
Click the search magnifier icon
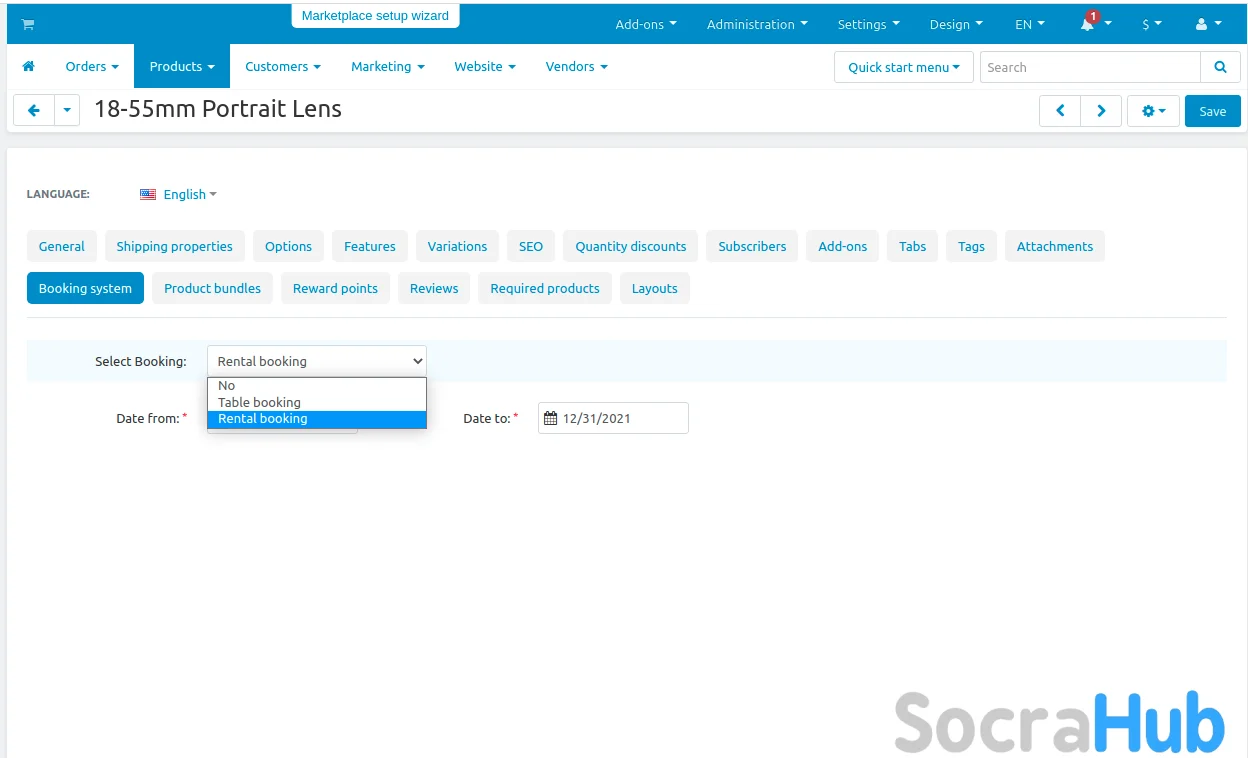pyautogui.click(x=1220, y=67)
